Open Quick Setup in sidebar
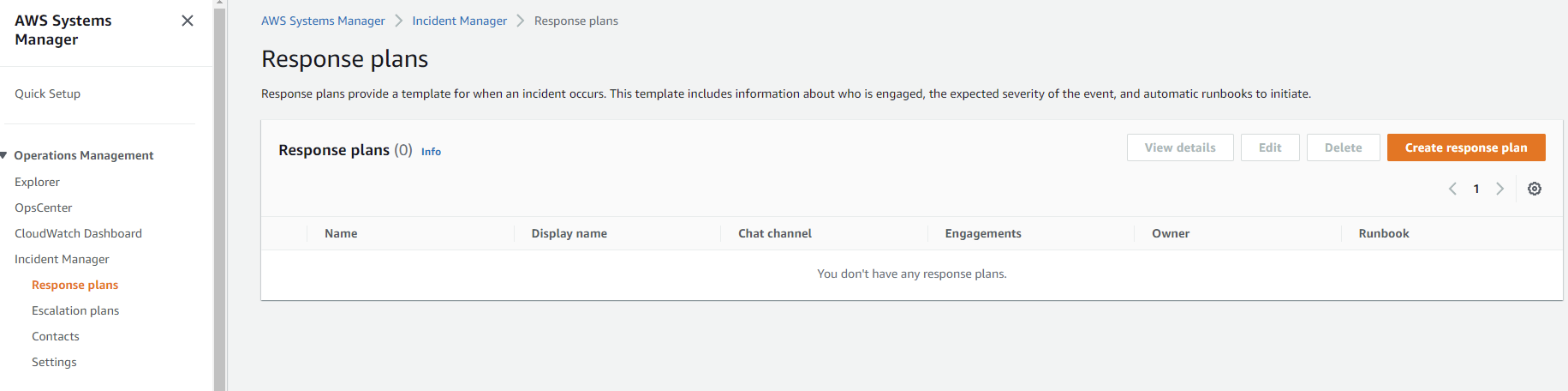 47,93
